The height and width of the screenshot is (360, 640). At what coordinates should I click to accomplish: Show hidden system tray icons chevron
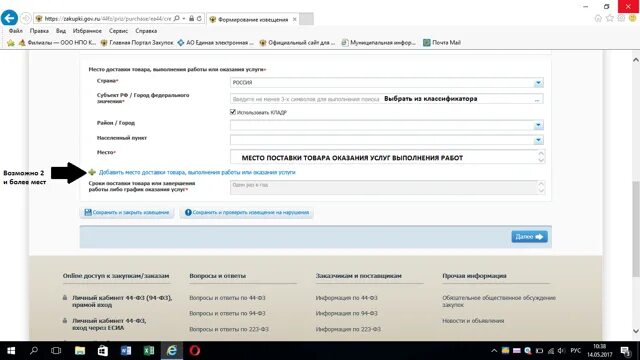coord(493,351)
